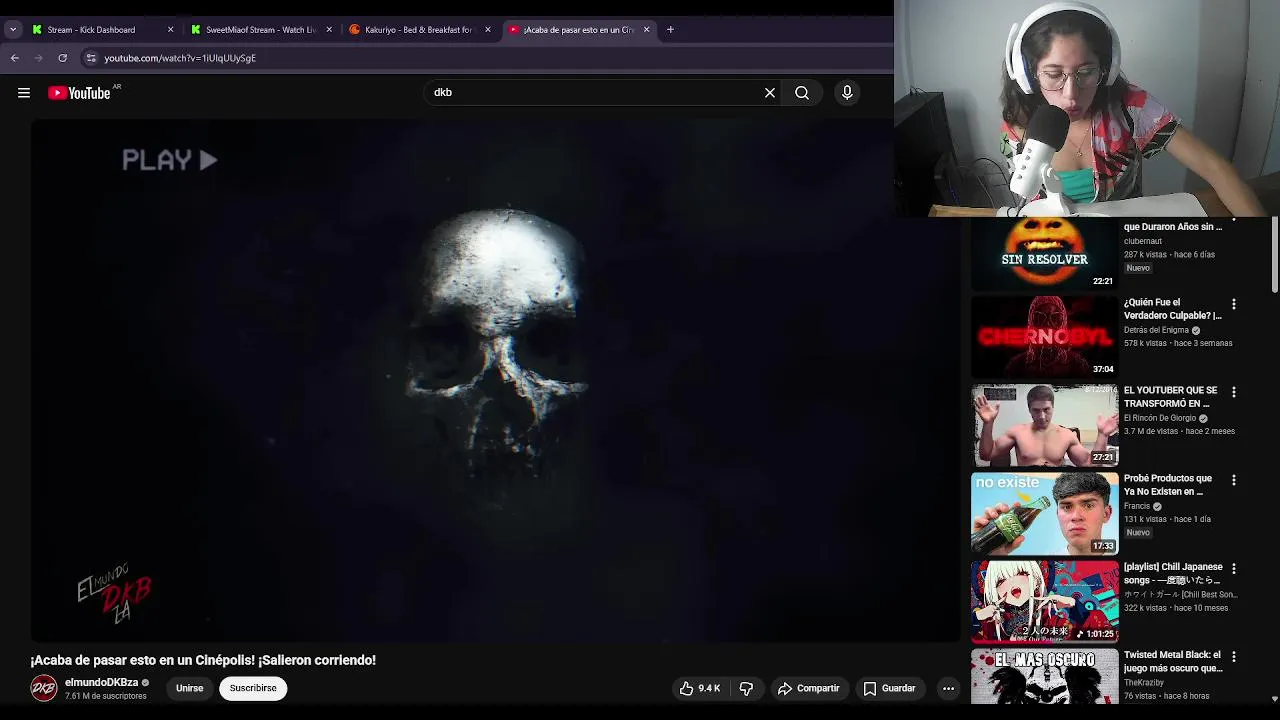Viewport: 1280px width, 720px height.
Task: Open channel TheKraziby
Action: pyautogui.click(x=1143, y=683)
